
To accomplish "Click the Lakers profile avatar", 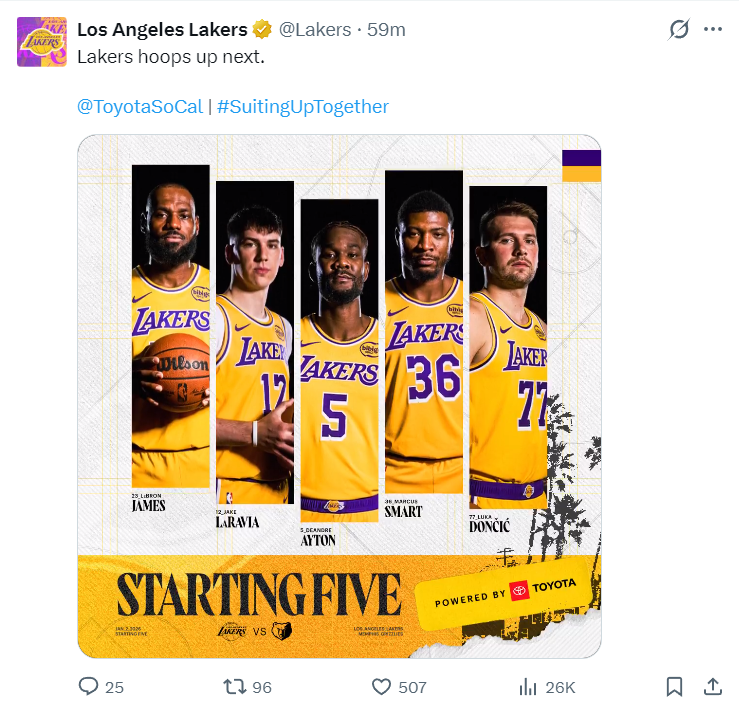I will click(41, 41).
